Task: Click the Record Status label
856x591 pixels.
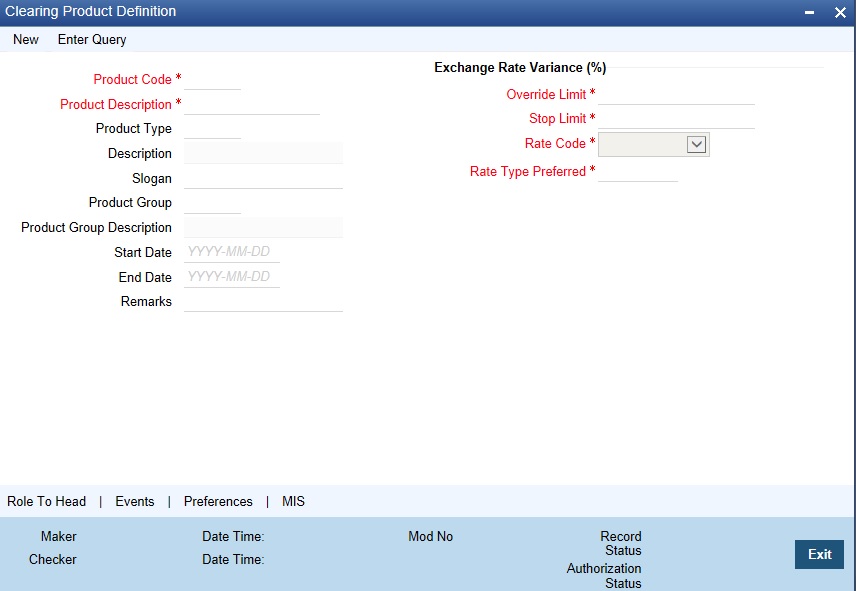Action: click(621, 543)
